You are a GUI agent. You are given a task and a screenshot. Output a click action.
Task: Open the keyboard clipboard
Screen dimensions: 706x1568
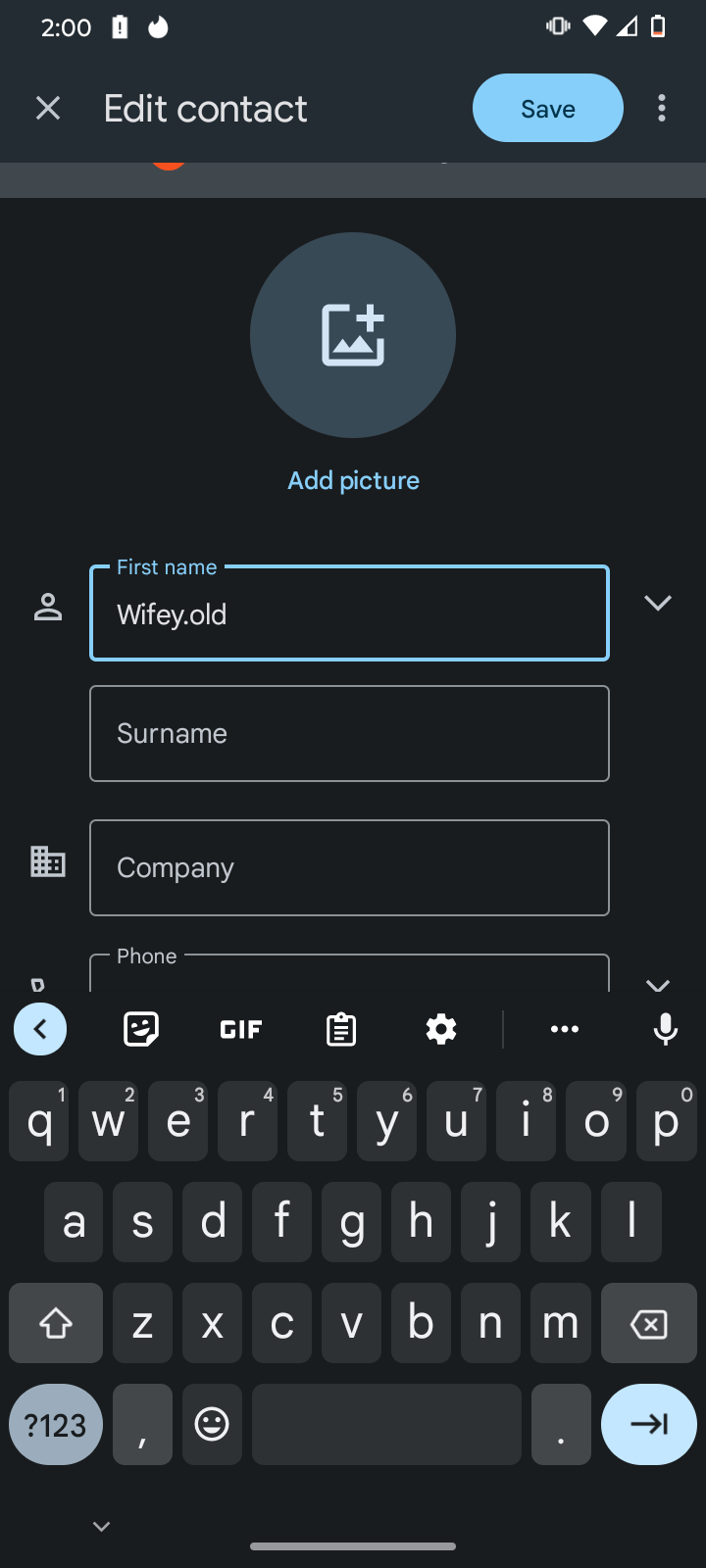click(x=341, y=1029)
